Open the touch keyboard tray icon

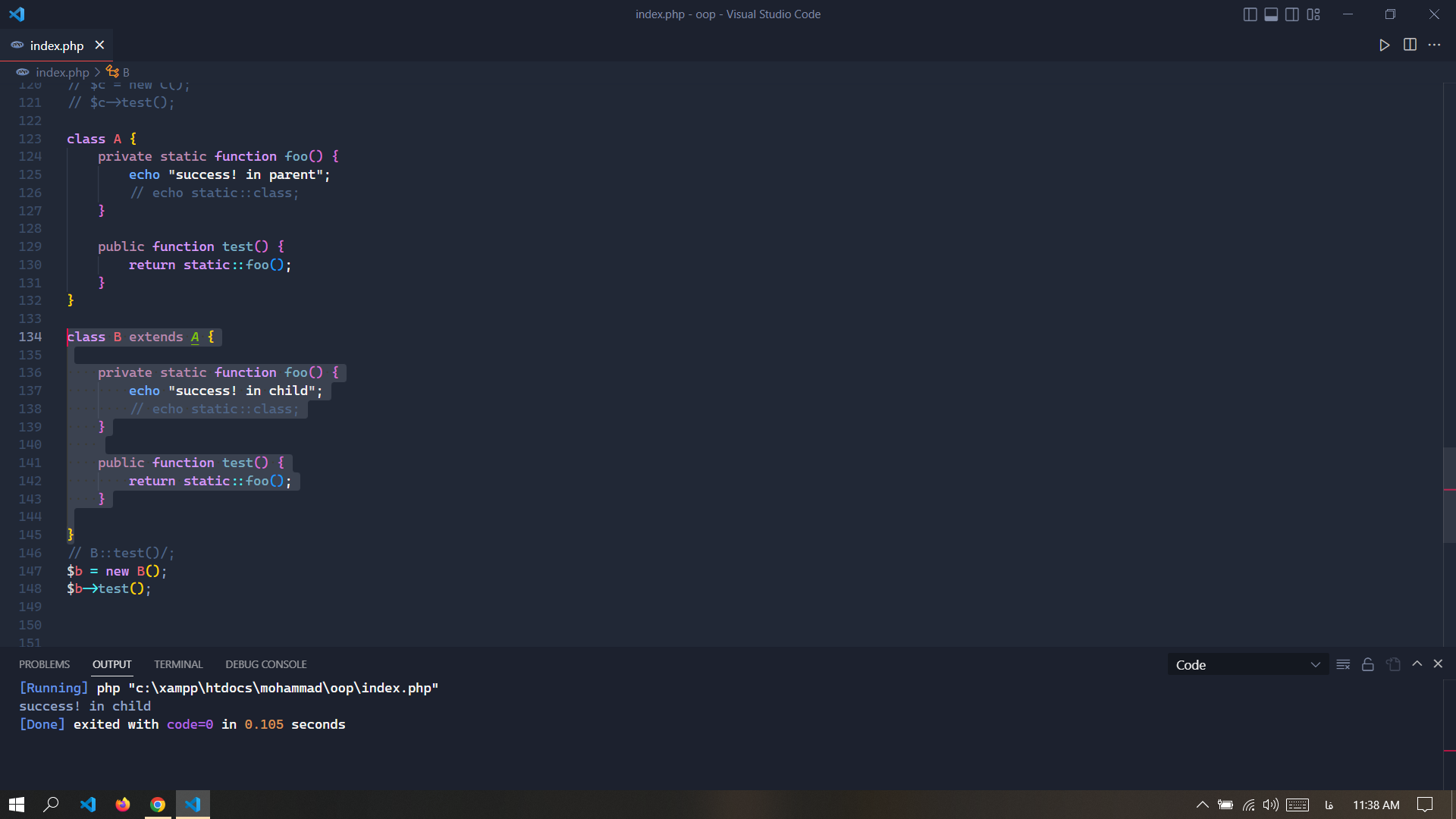click(1298, 805)
